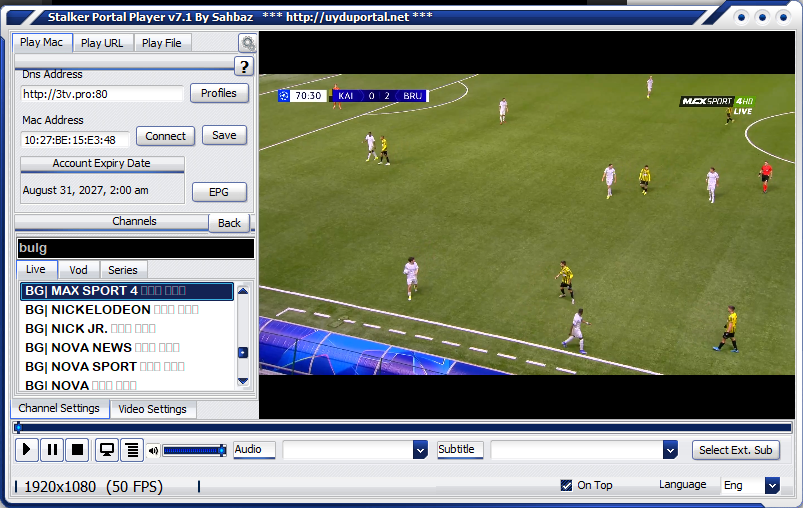Mute audio using the speaker icon
This screenshot has height=508, width=803.
tap(153, 451)
